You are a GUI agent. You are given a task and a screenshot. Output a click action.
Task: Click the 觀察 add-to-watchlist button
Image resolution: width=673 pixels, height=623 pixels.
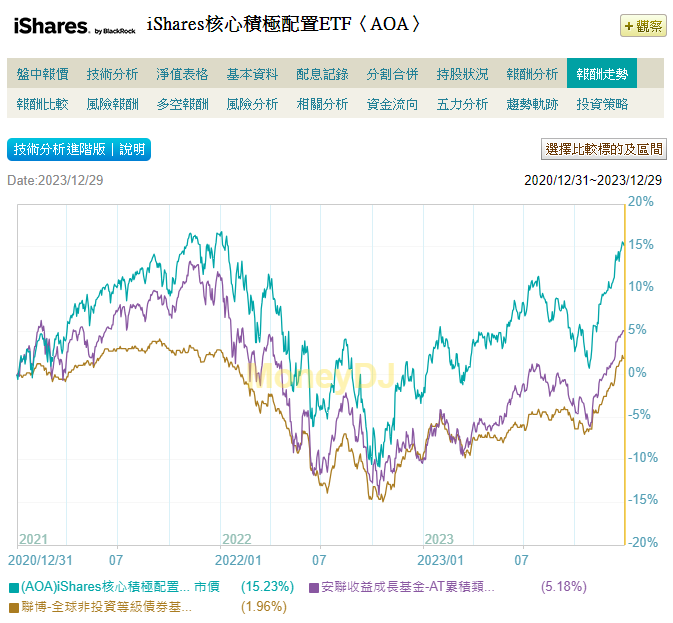point(642,26)
